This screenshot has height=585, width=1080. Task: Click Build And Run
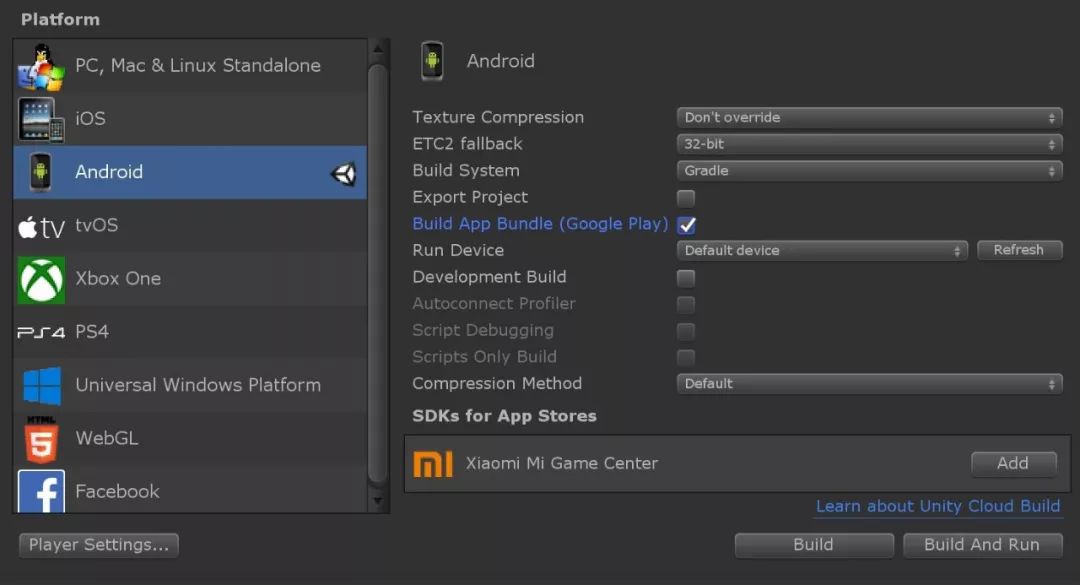tap(982, 545)
